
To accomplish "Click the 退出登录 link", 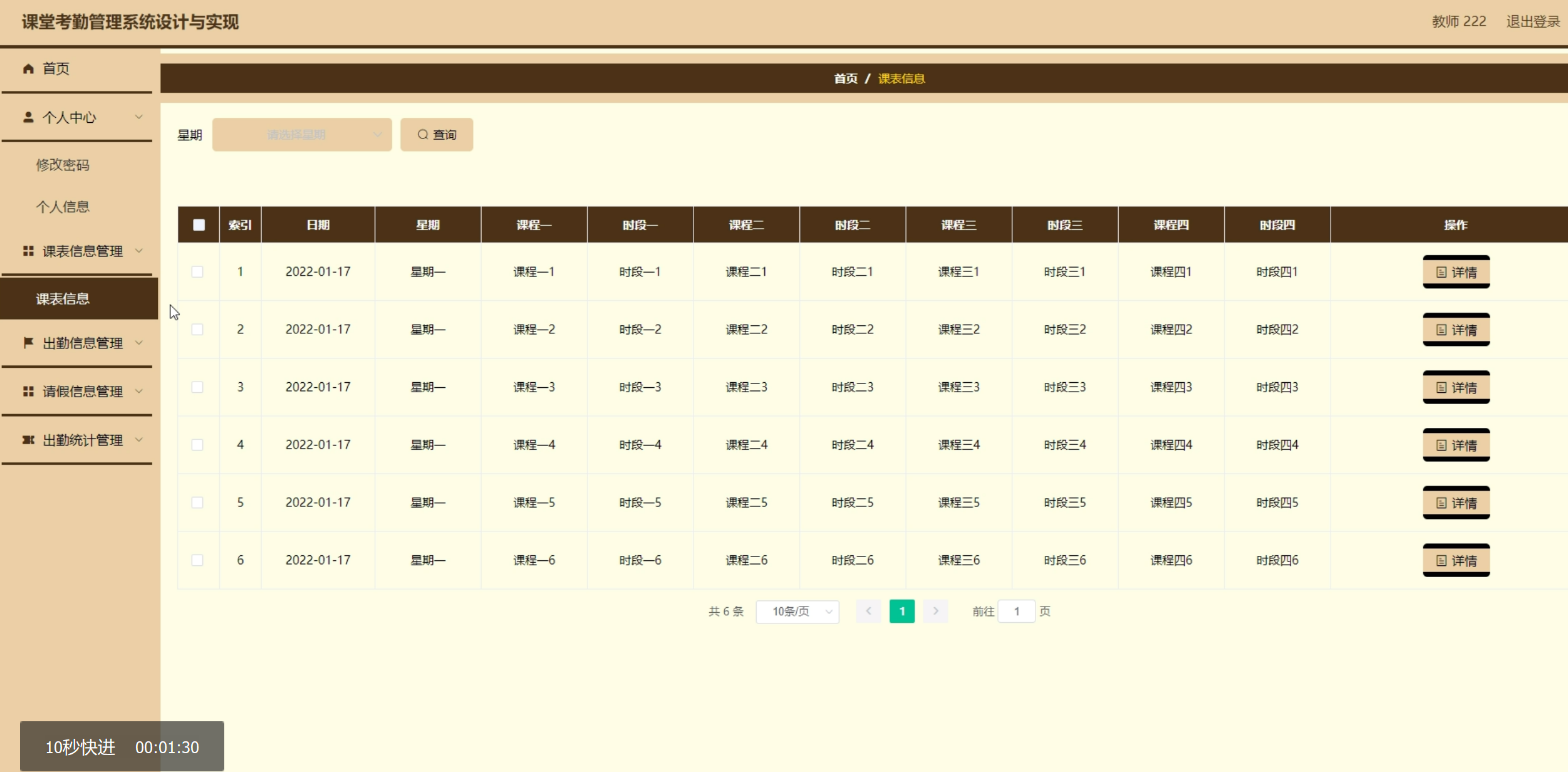I will [x=1532, y=22].
